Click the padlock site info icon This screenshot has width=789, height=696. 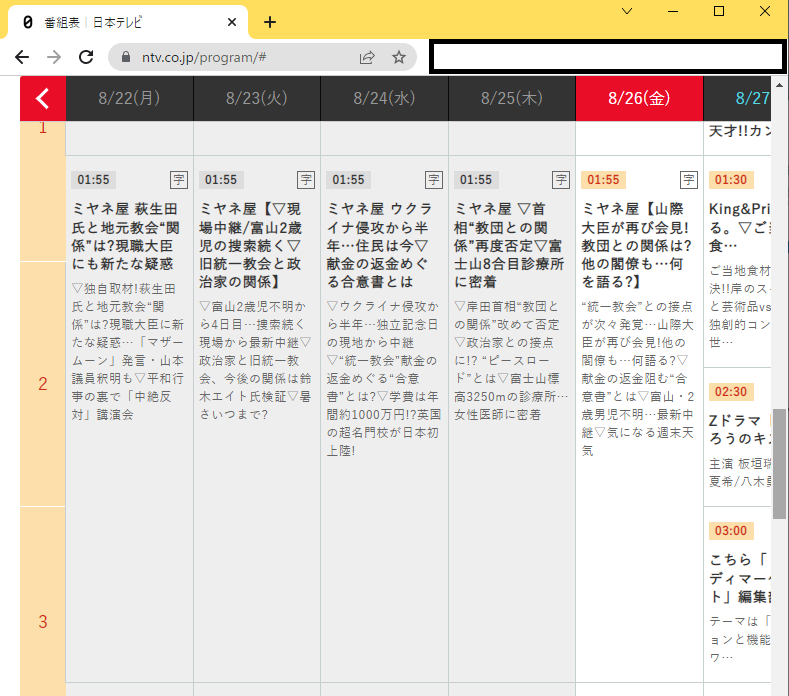point(126,57)
